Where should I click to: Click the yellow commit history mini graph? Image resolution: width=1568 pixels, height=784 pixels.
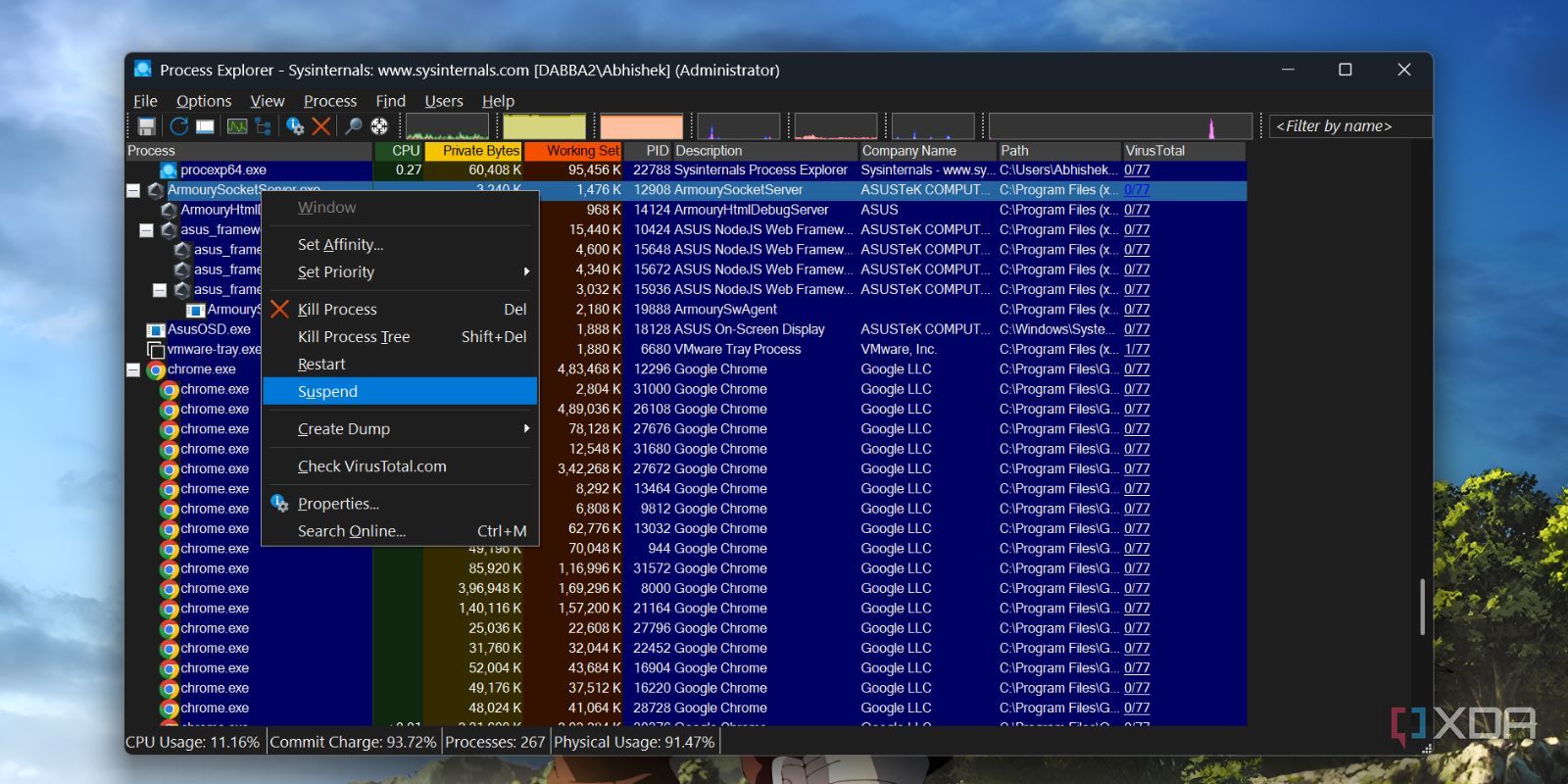[544, 126]
